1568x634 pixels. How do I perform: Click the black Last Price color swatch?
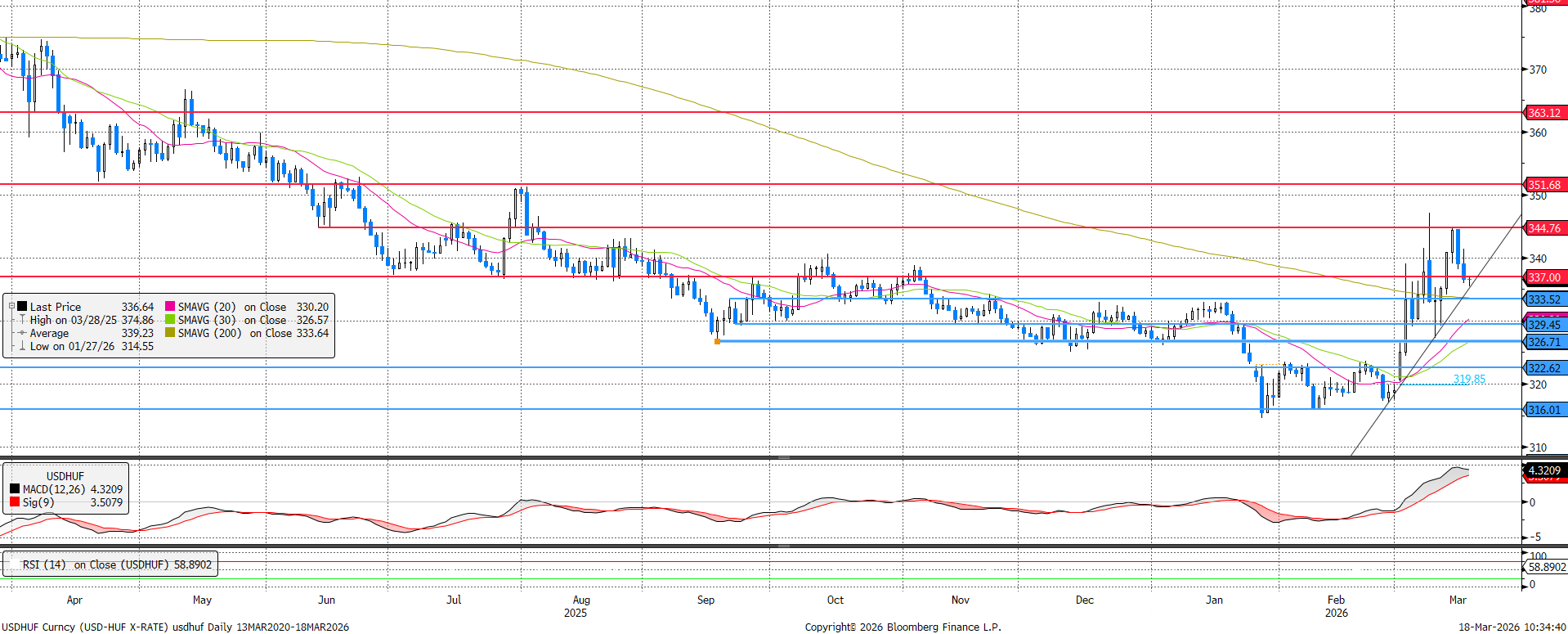pos(22,307)
